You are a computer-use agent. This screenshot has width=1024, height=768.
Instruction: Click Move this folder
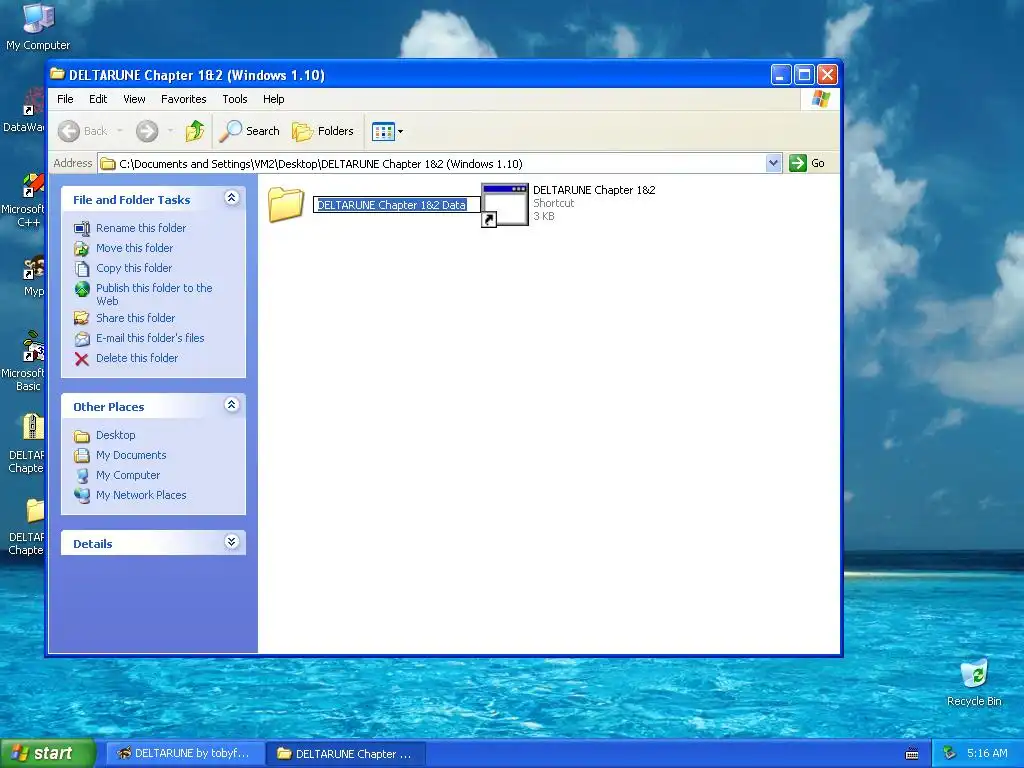click(x=135, y=248)
